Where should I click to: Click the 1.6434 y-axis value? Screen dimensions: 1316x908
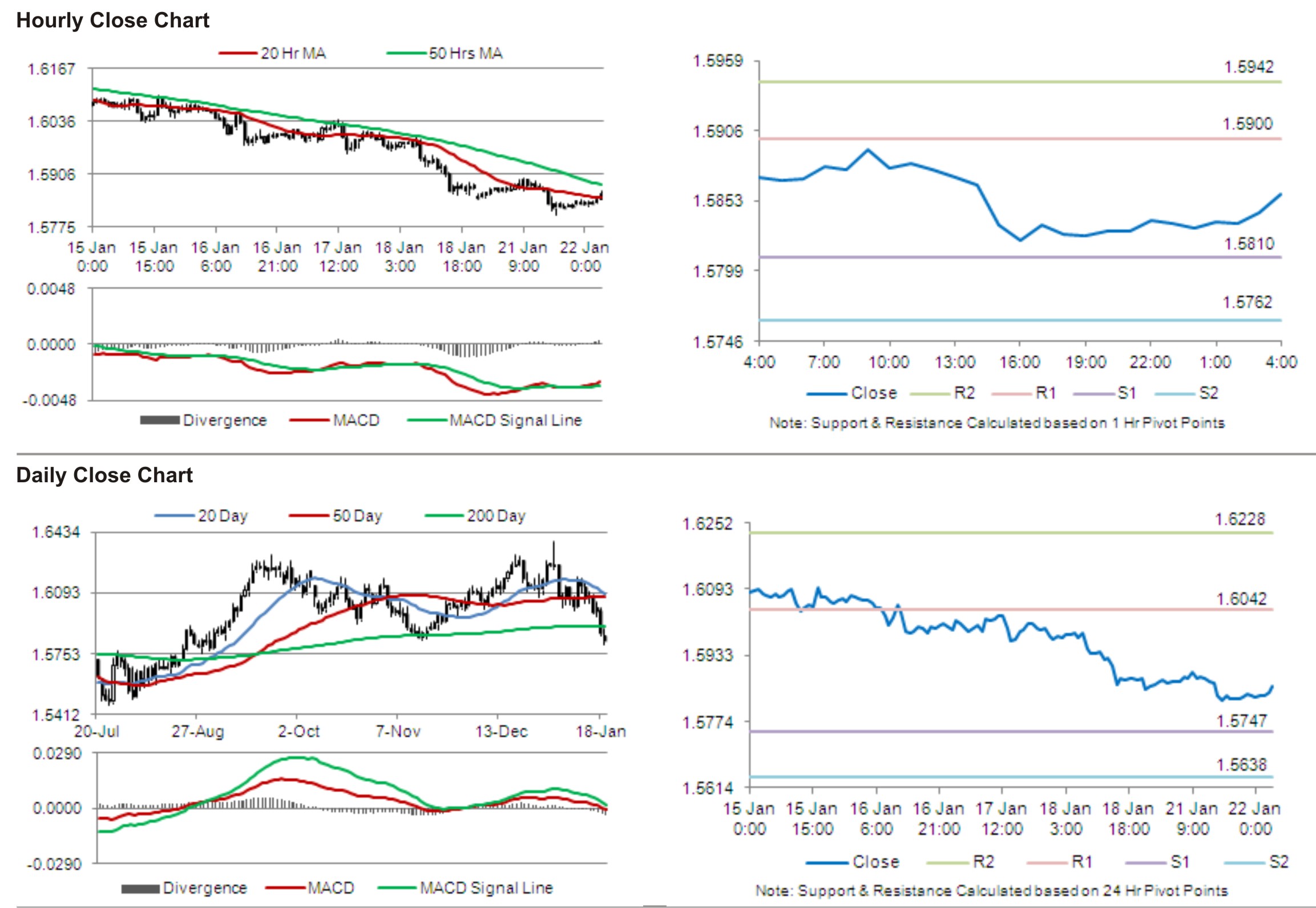(x=56, y=532)
